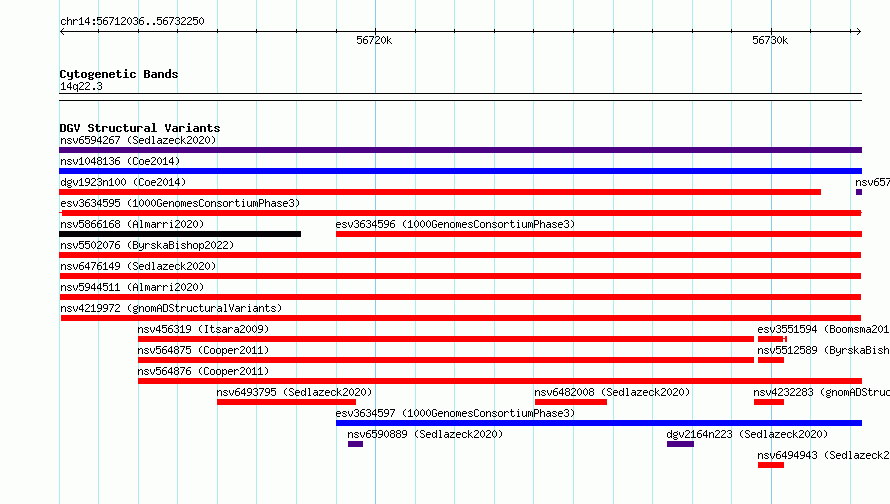Click the right arrow of the ruler

(858, 31)
